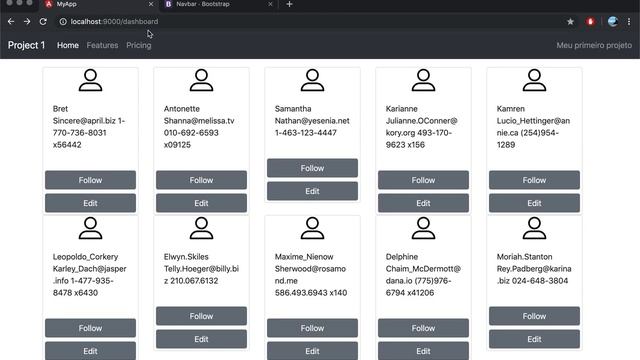This screenshot has width=640, height=360.
Task: Edit Kamren's card
Action: pyautogui.click(x=534, y=203)
